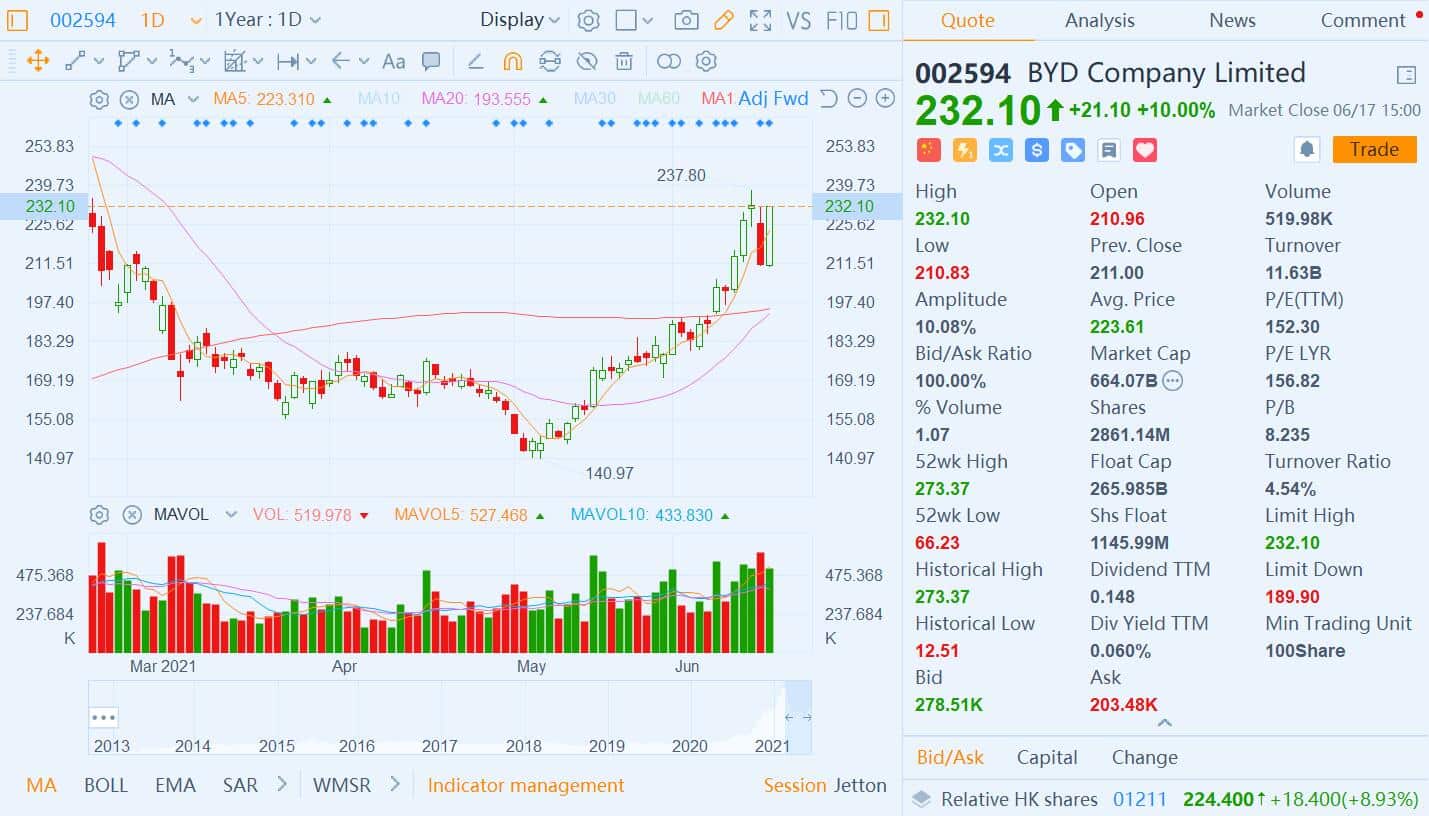Toggle the right quote panel
The width and height of the screenshot is (1429, 816).
click(x=879, y=20)
